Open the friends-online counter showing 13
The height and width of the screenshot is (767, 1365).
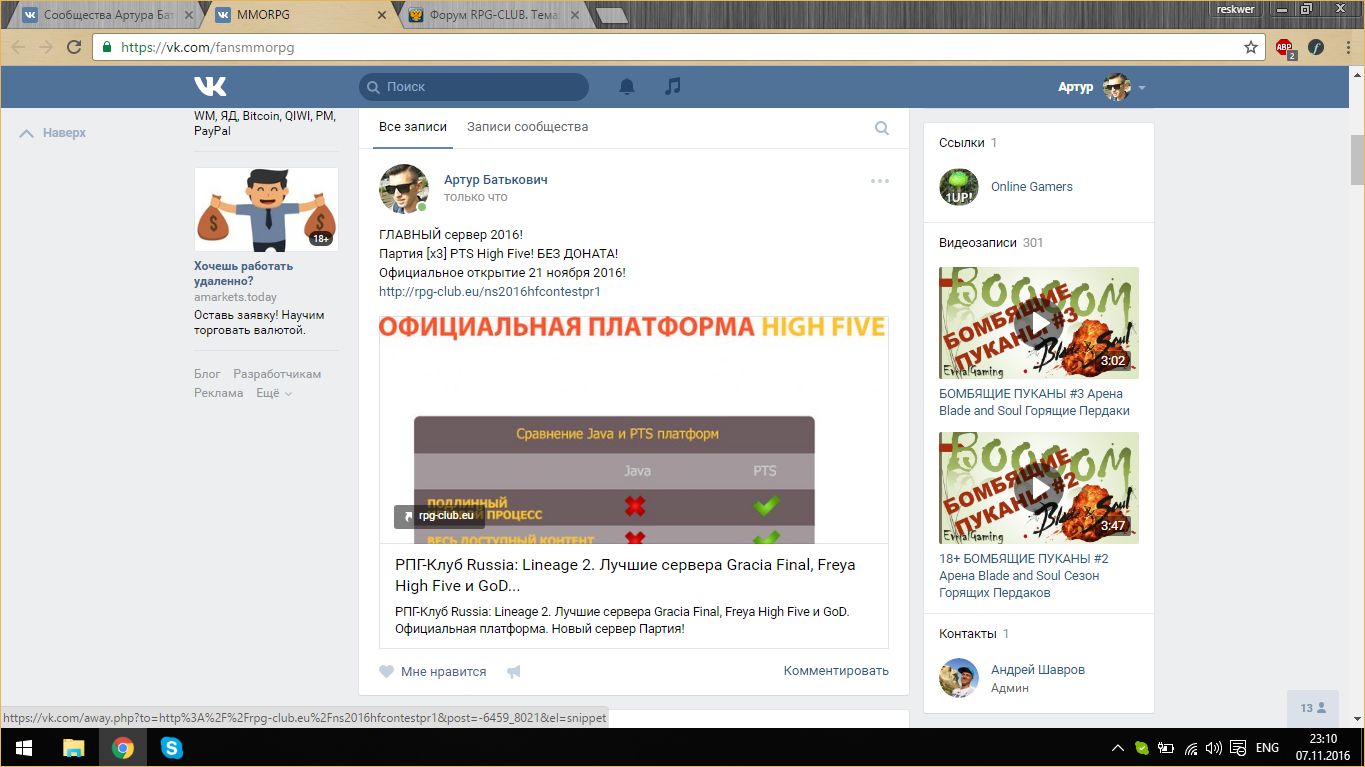[x=1313, y=708]
